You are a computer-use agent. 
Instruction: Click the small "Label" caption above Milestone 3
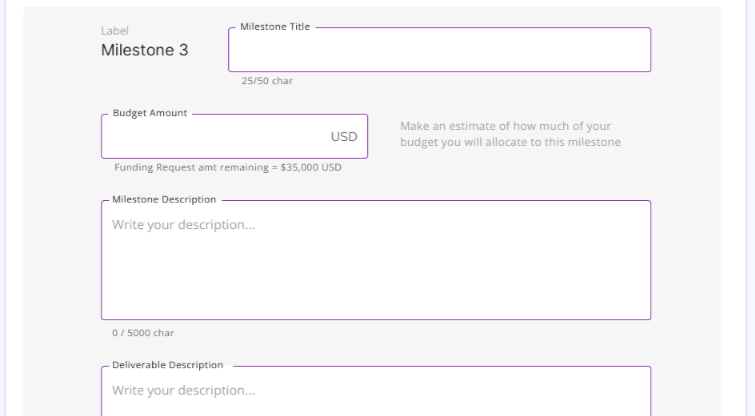tap(115, 31)
